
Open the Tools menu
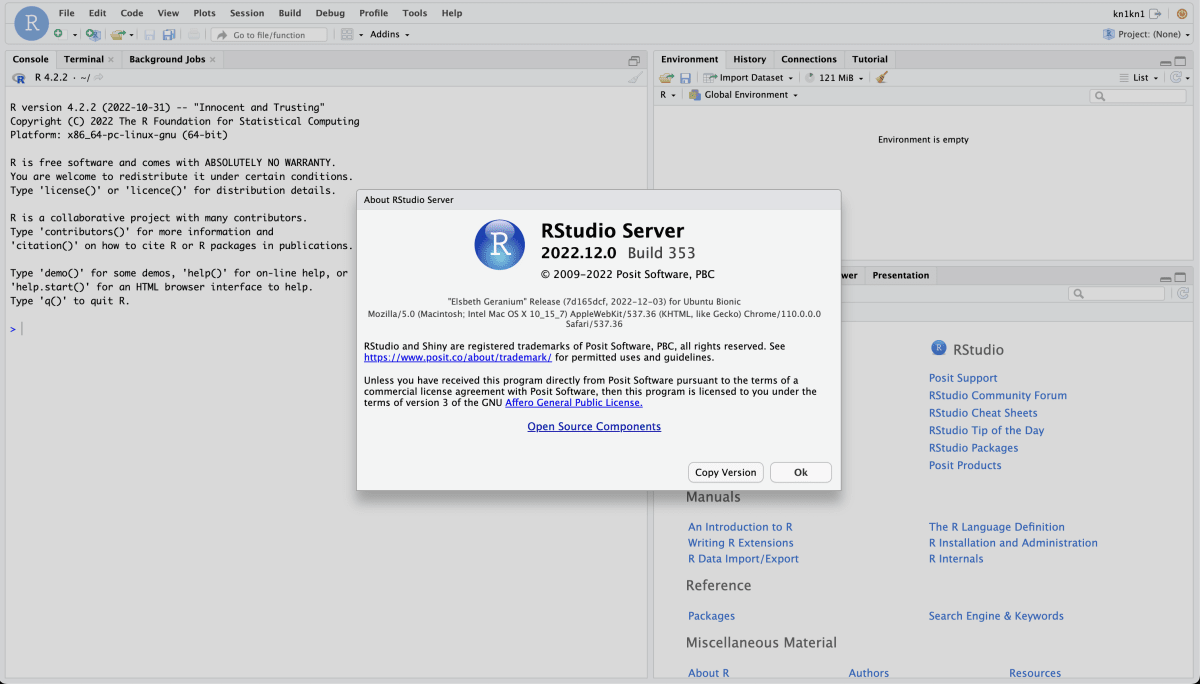pos(415,13)
